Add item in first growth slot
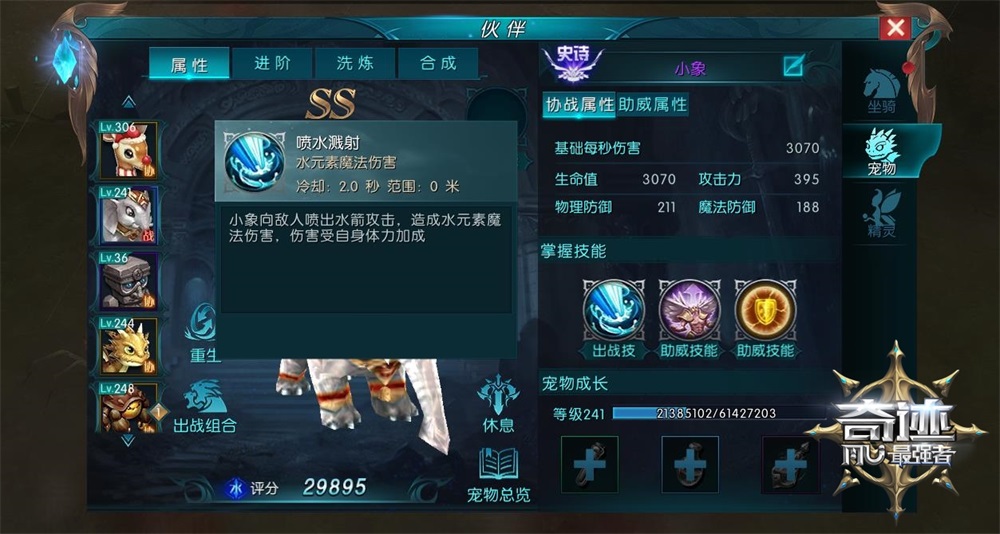 (589, 464)
